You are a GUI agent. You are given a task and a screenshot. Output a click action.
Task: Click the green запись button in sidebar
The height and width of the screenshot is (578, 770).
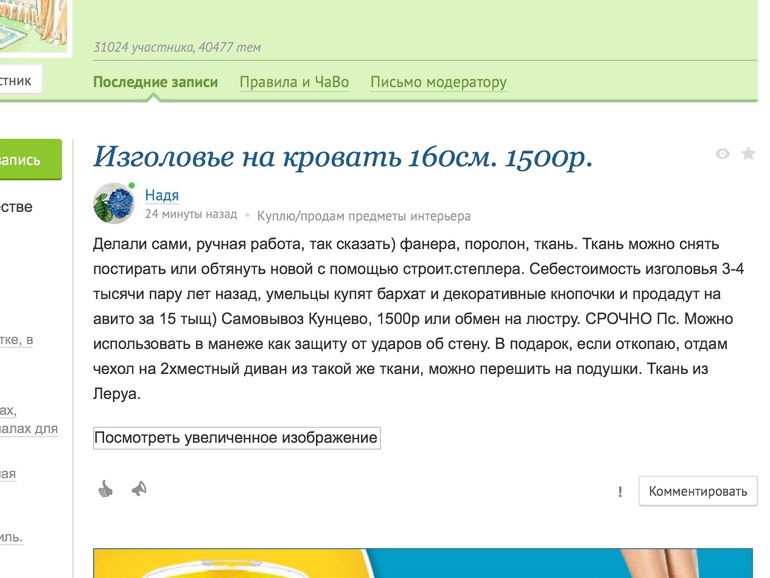pyautogui.click(x=30, y=160)
